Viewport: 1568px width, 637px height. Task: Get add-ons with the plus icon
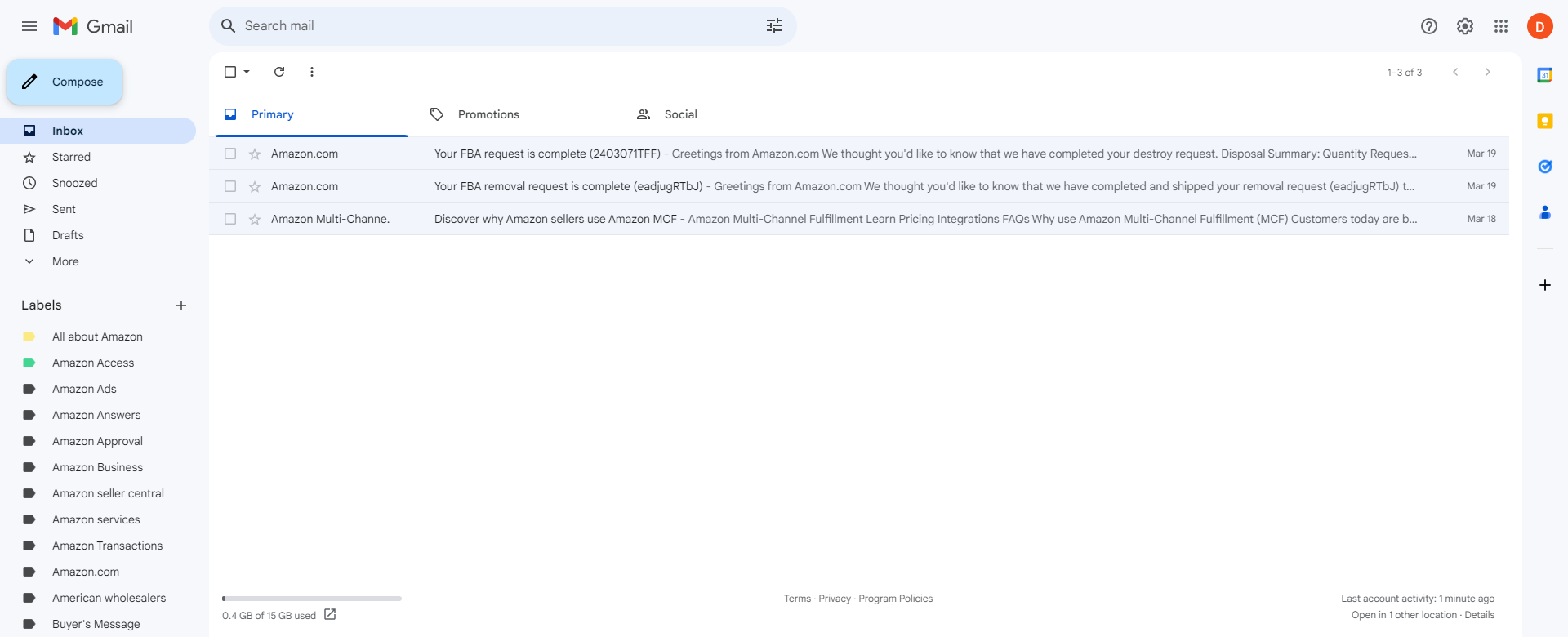click(1545, 285)
